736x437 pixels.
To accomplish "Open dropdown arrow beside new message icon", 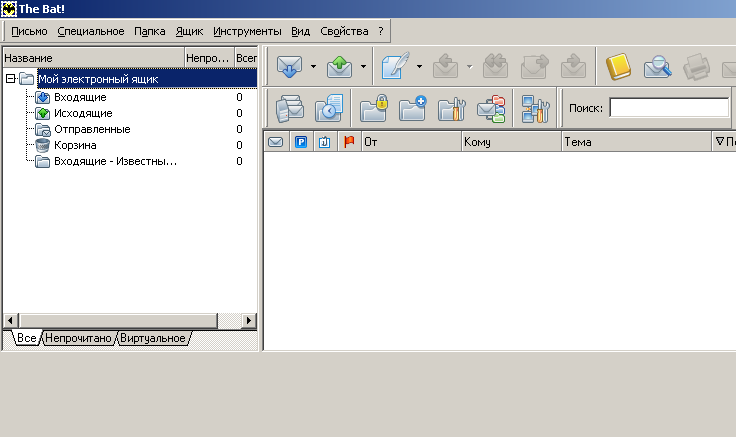I will tap(419, 66).
